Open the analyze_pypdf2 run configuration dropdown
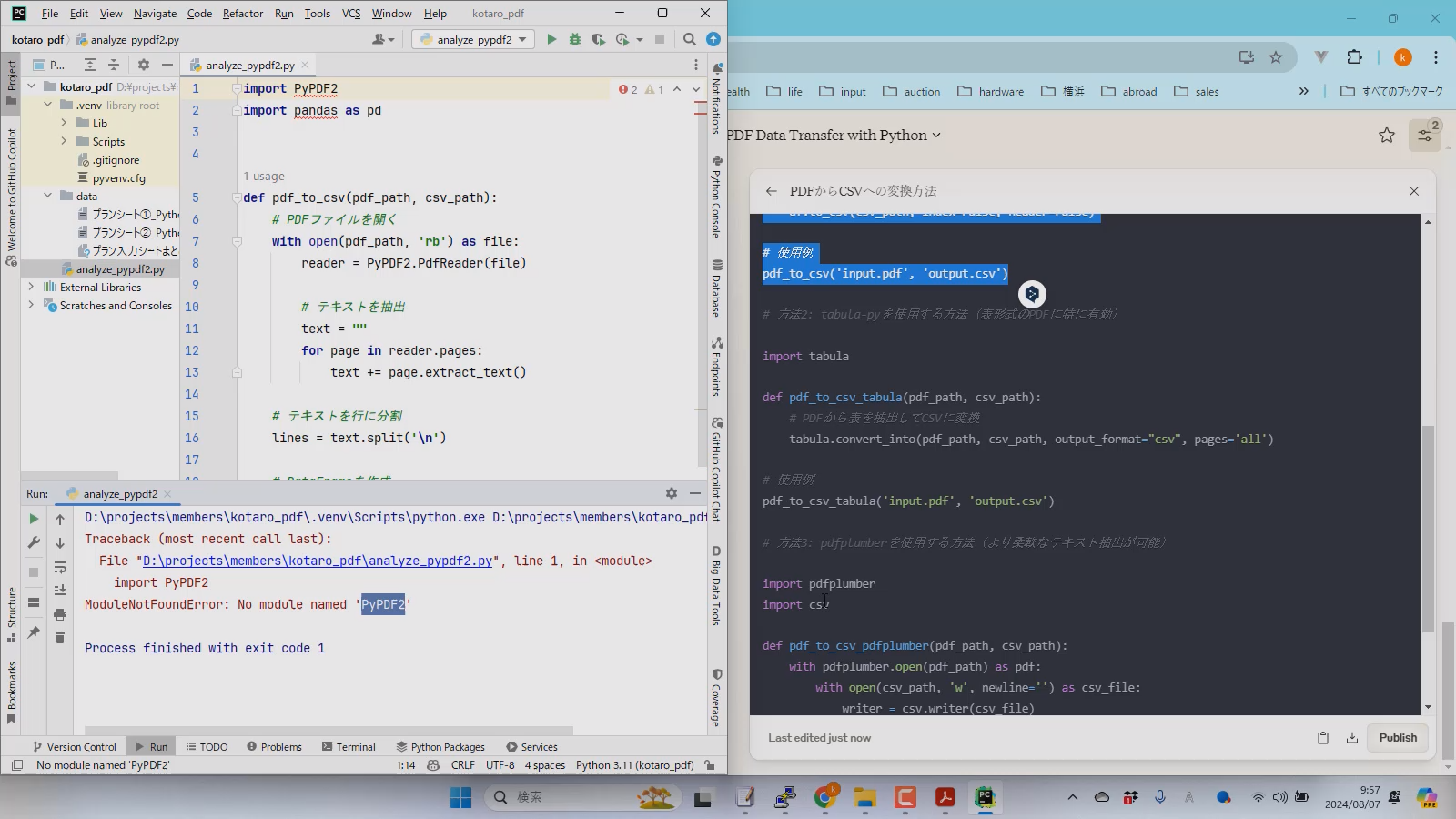This screenshot has width=1456, height=819. pyautogui.click(x=473, y=39)
